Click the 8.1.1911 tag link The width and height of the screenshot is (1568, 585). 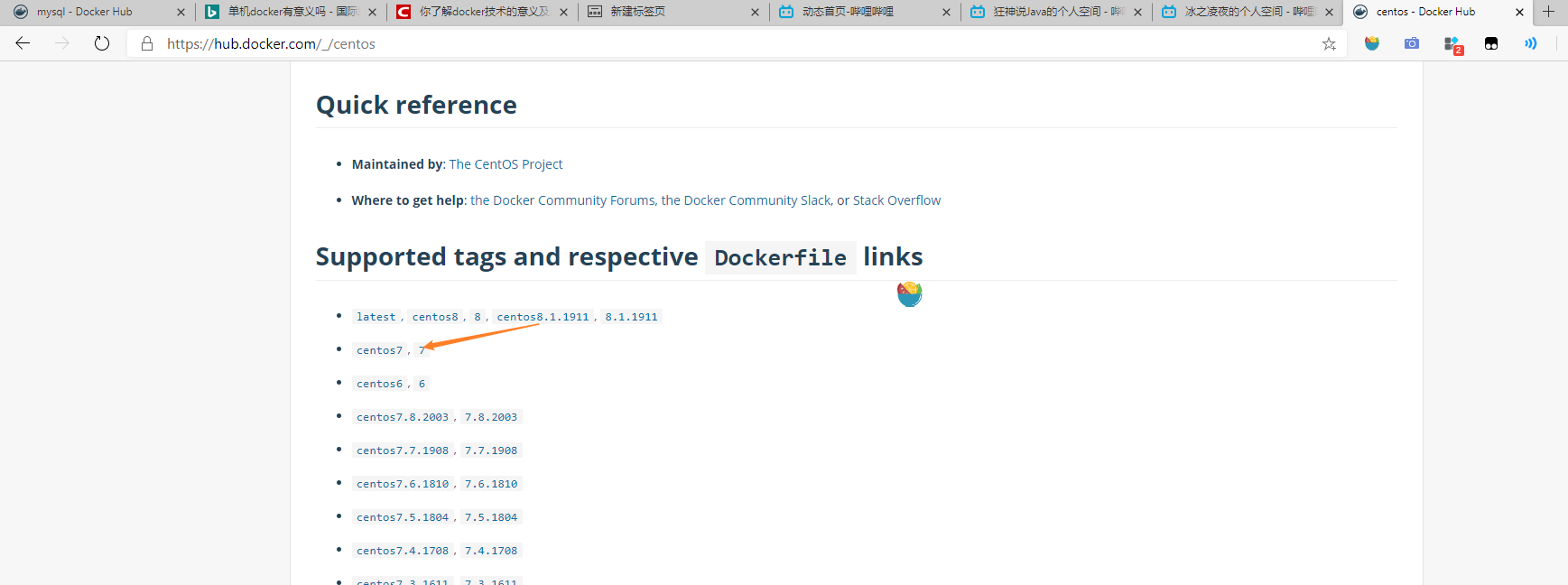pyautogui.click(x=631, y=317)
